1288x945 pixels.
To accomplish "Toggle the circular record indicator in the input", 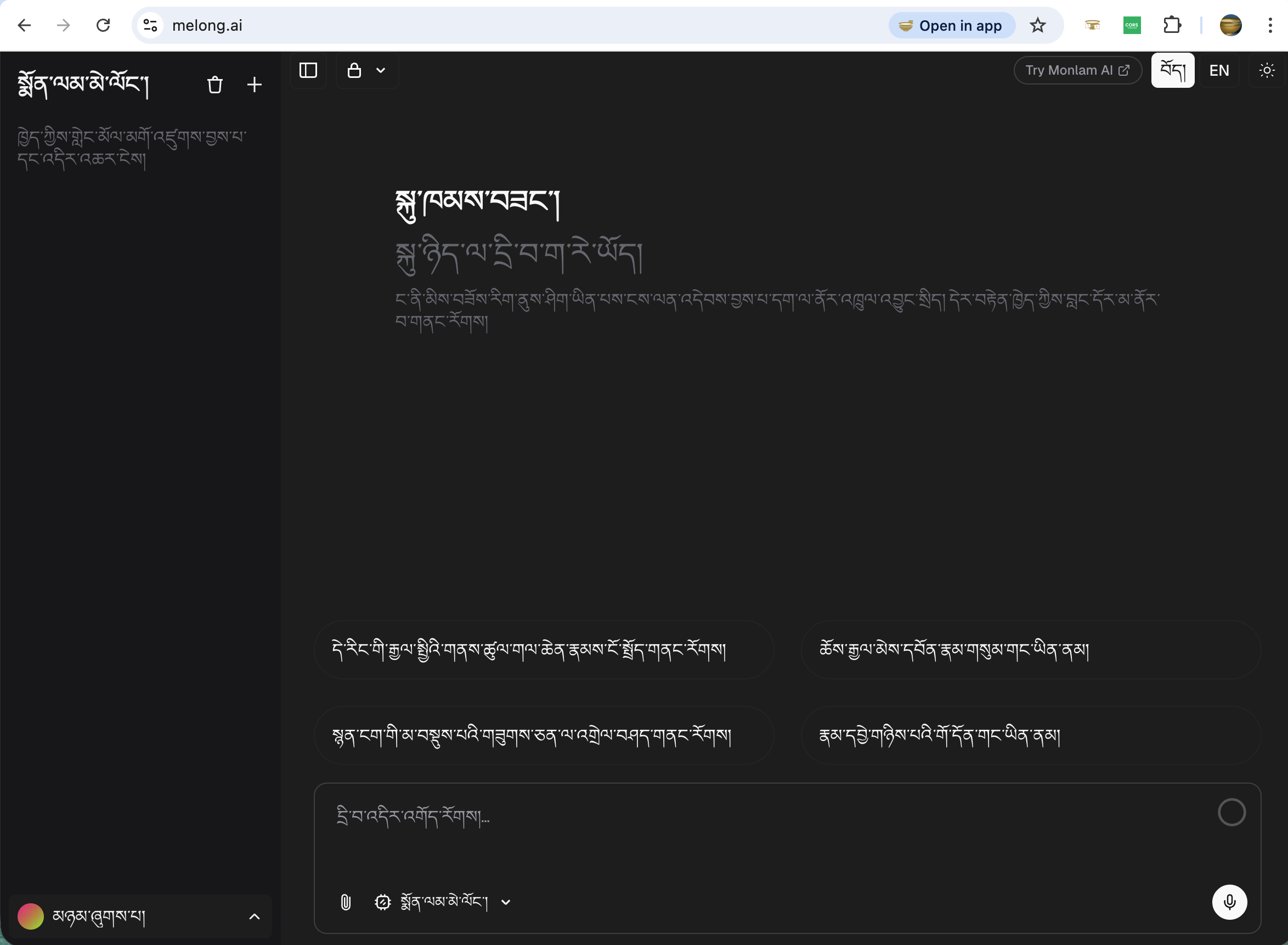I will point(1233,812).
